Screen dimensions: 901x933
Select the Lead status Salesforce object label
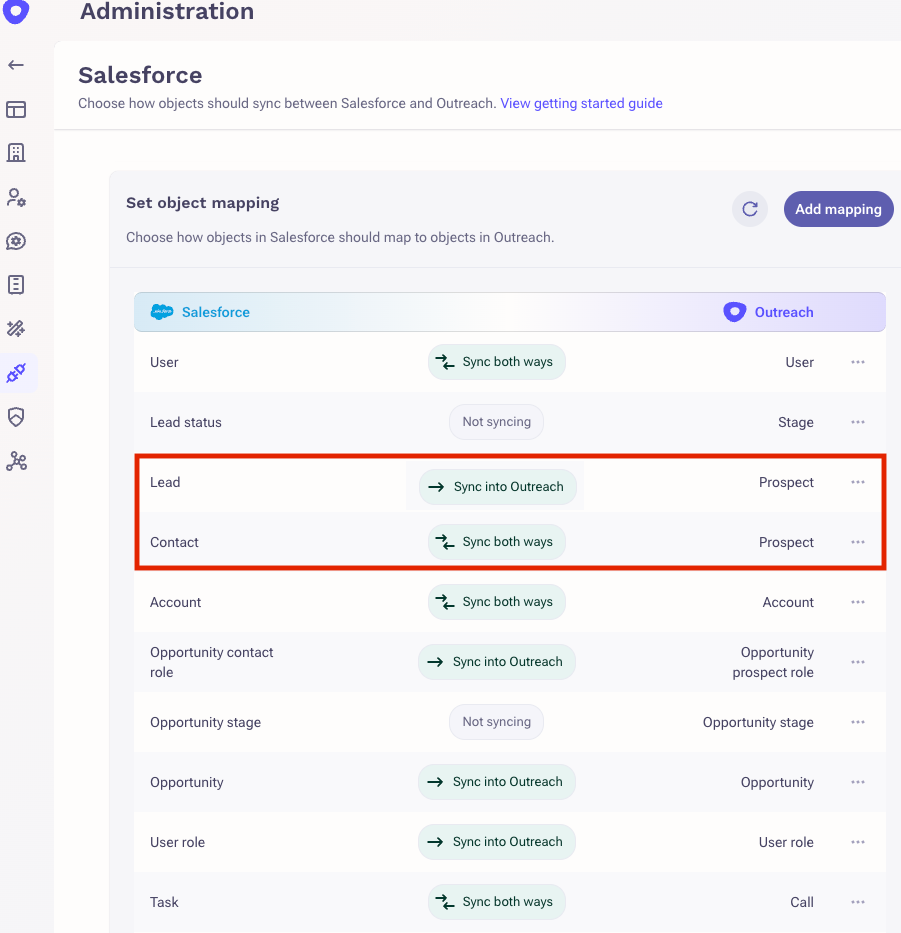pyautogui.click(x=186, y=422)
